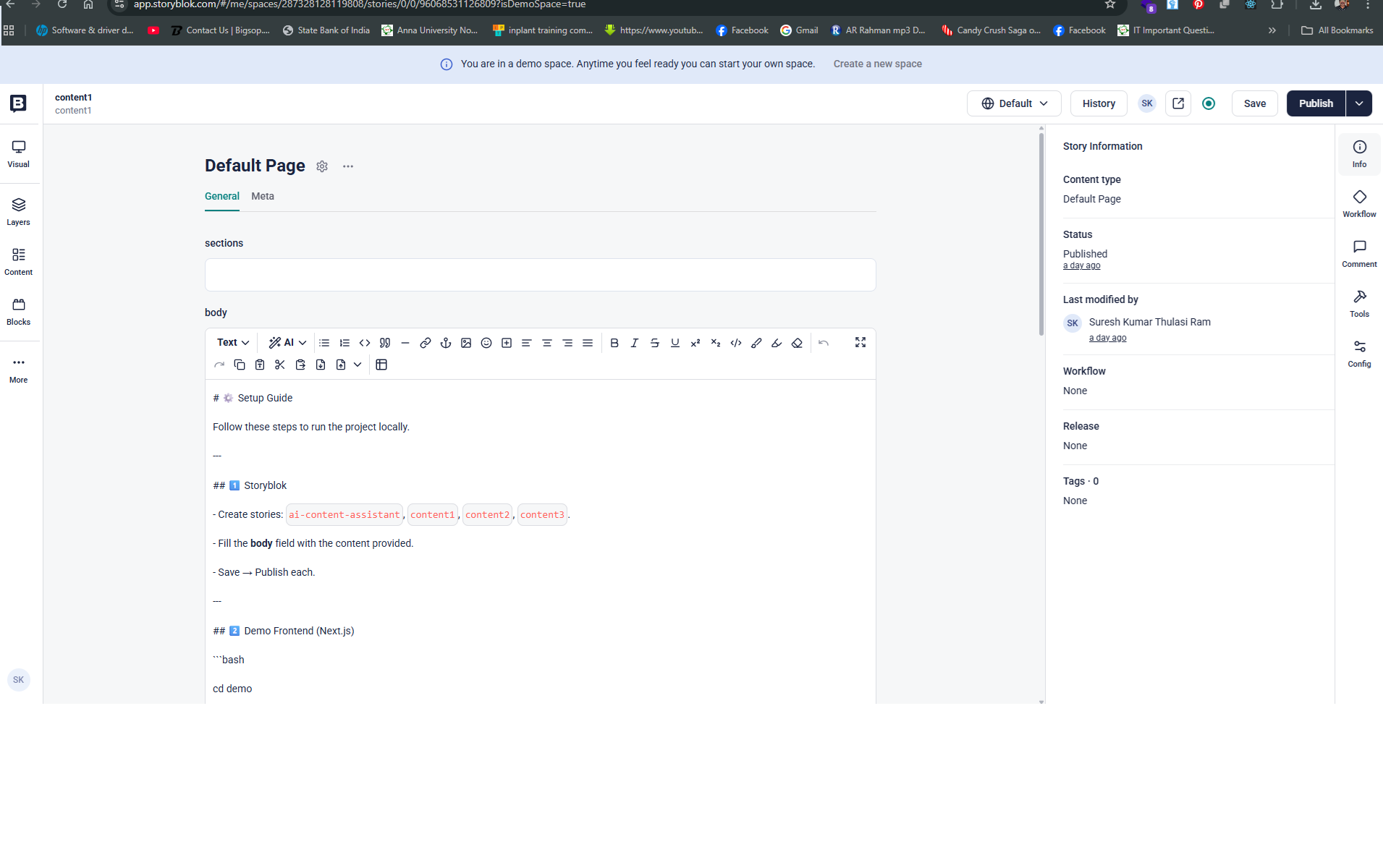Viewport: 1383px width, 868px height.
Task: Open the Workflow side panel
Action: coord(1359,203)
